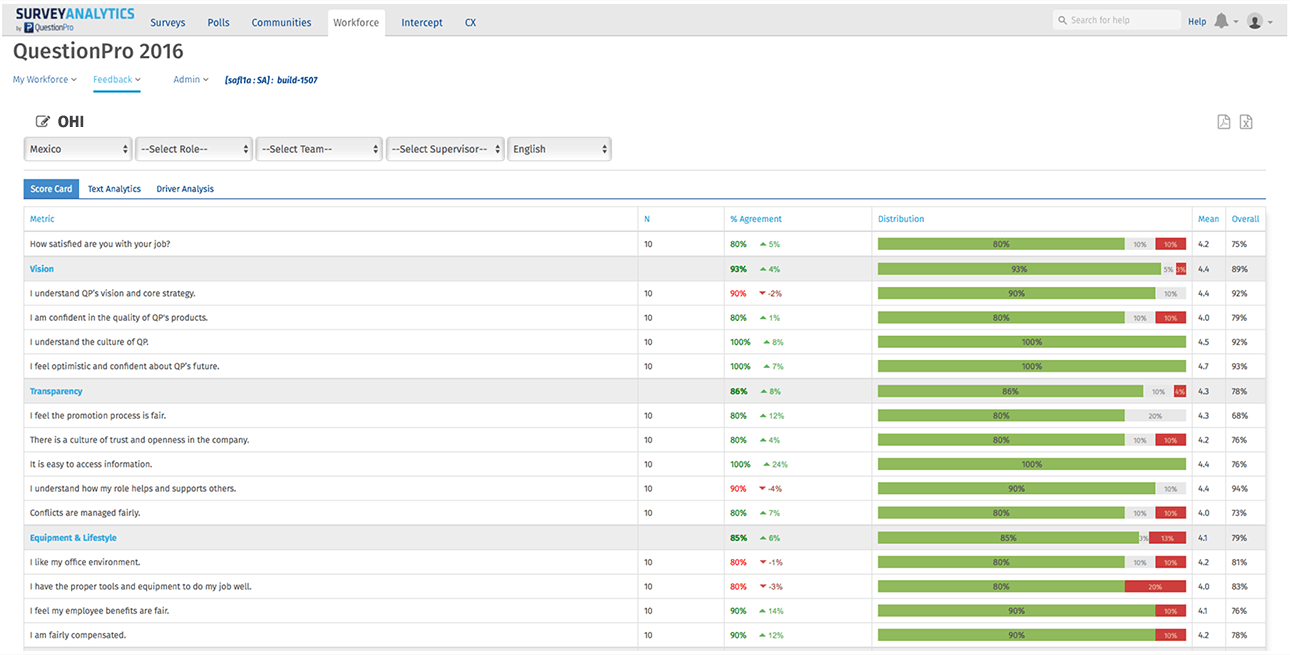Open the --Select Role-- dropdown

click(x=193, y=148)
